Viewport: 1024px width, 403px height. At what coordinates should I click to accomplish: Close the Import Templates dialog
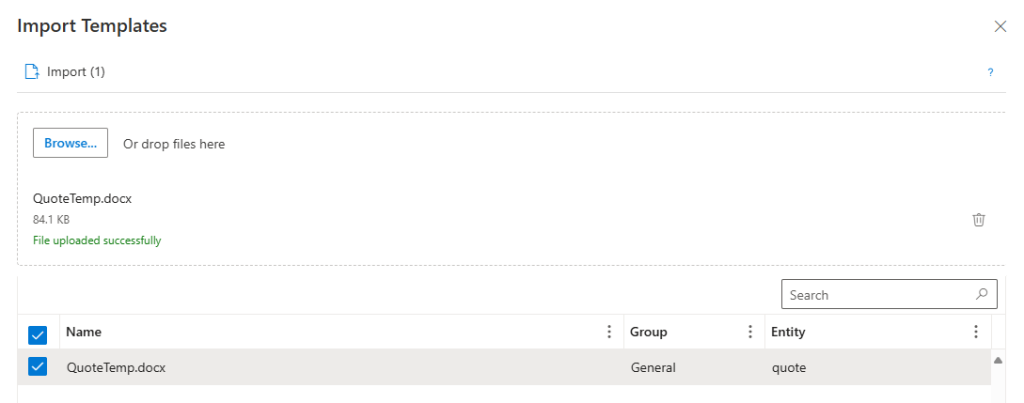click(x=1000, y=27)
